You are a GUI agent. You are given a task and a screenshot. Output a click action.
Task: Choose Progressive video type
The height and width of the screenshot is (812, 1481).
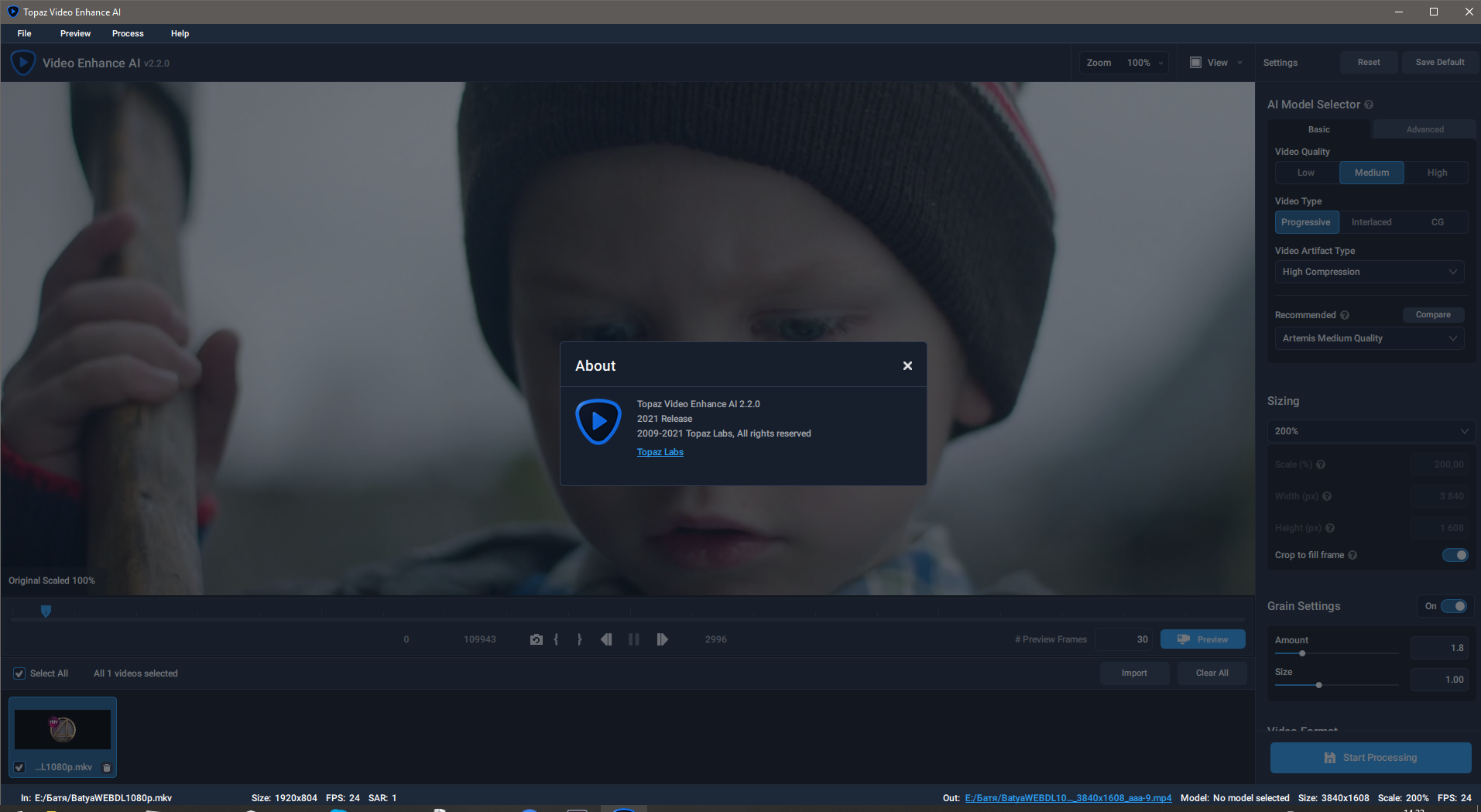click(x=1306, y=222)
